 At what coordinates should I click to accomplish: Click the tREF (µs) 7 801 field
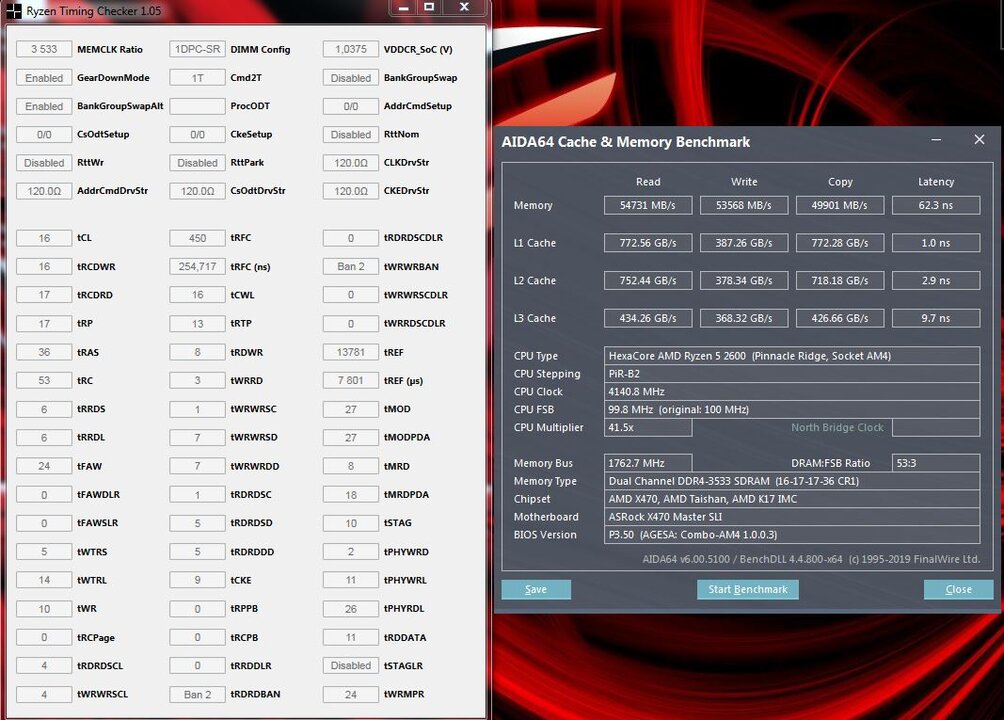point(351,380)
